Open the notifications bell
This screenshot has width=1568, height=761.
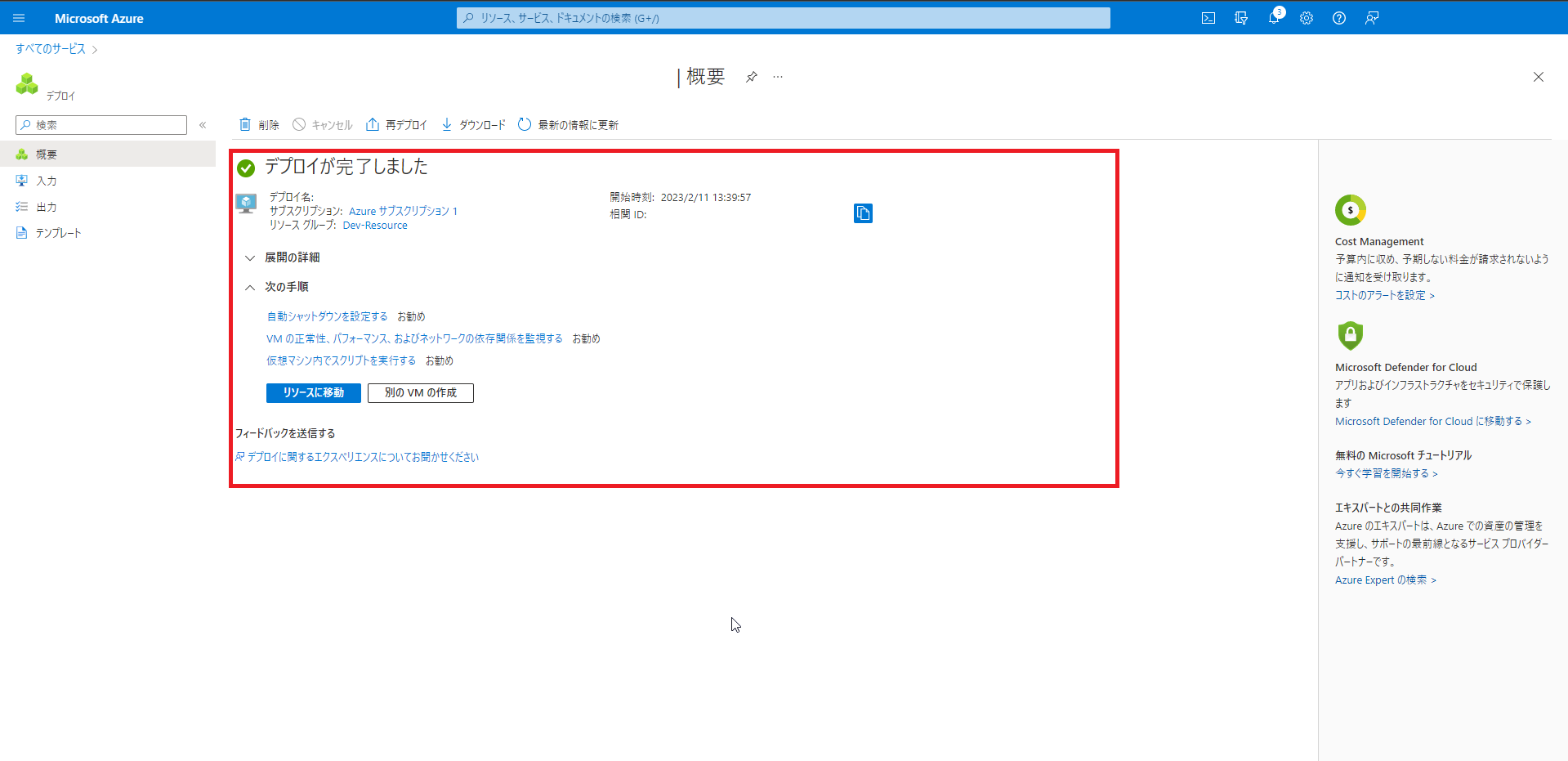[1274, 18]
